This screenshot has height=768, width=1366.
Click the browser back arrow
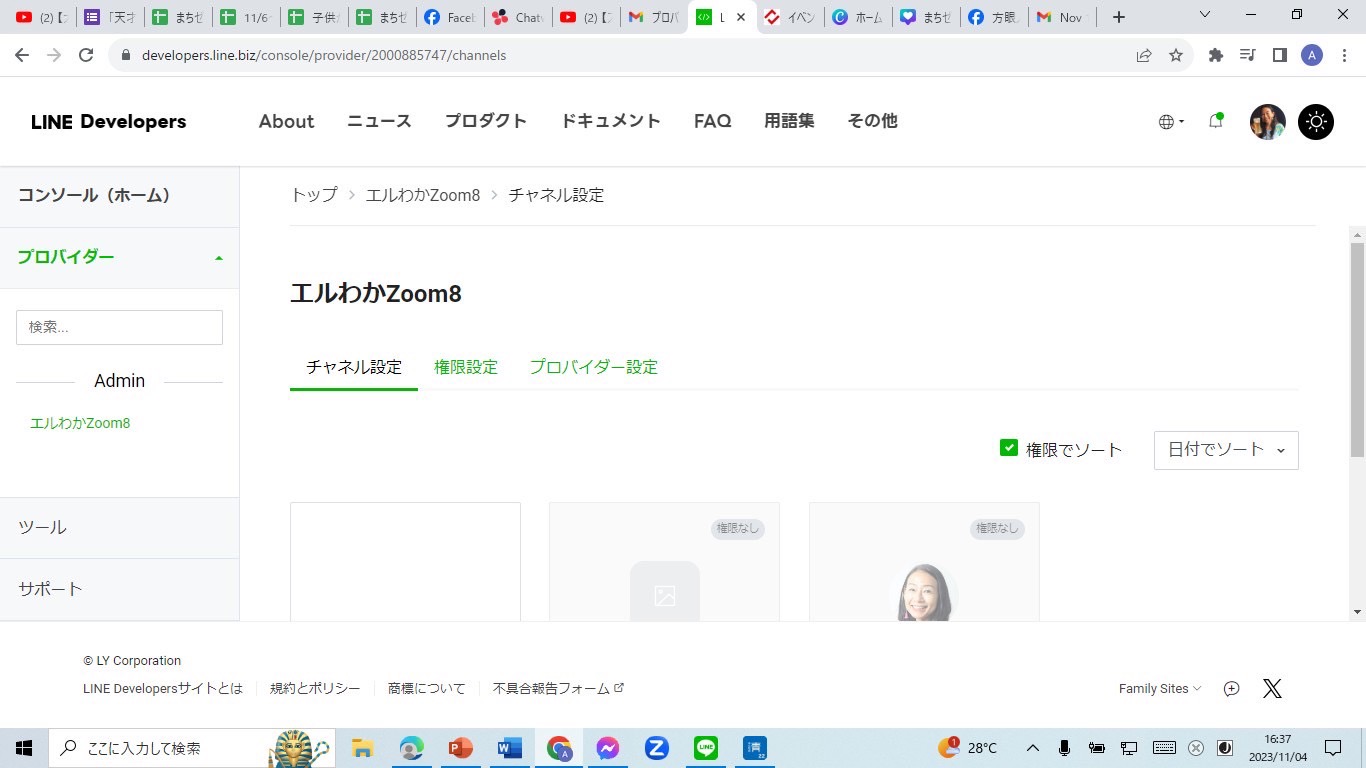pyautogui.click(x=22, y=55)
